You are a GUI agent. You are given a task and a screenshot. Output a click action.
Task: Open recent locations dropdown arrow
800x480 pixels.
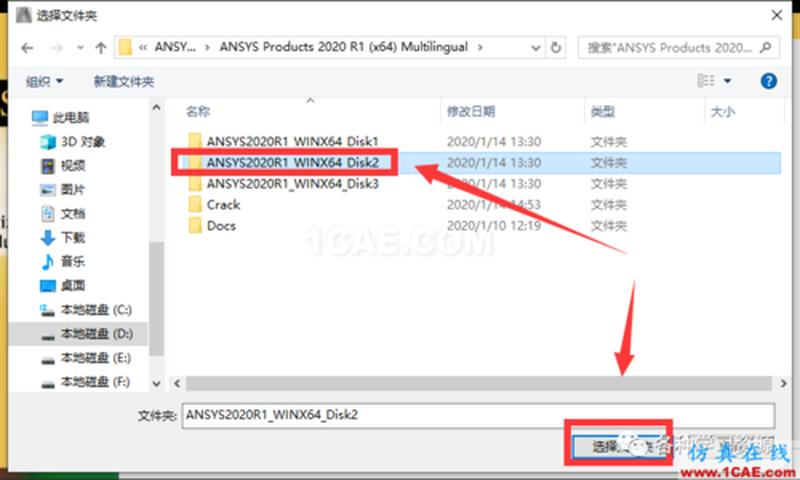click(80, 48)
